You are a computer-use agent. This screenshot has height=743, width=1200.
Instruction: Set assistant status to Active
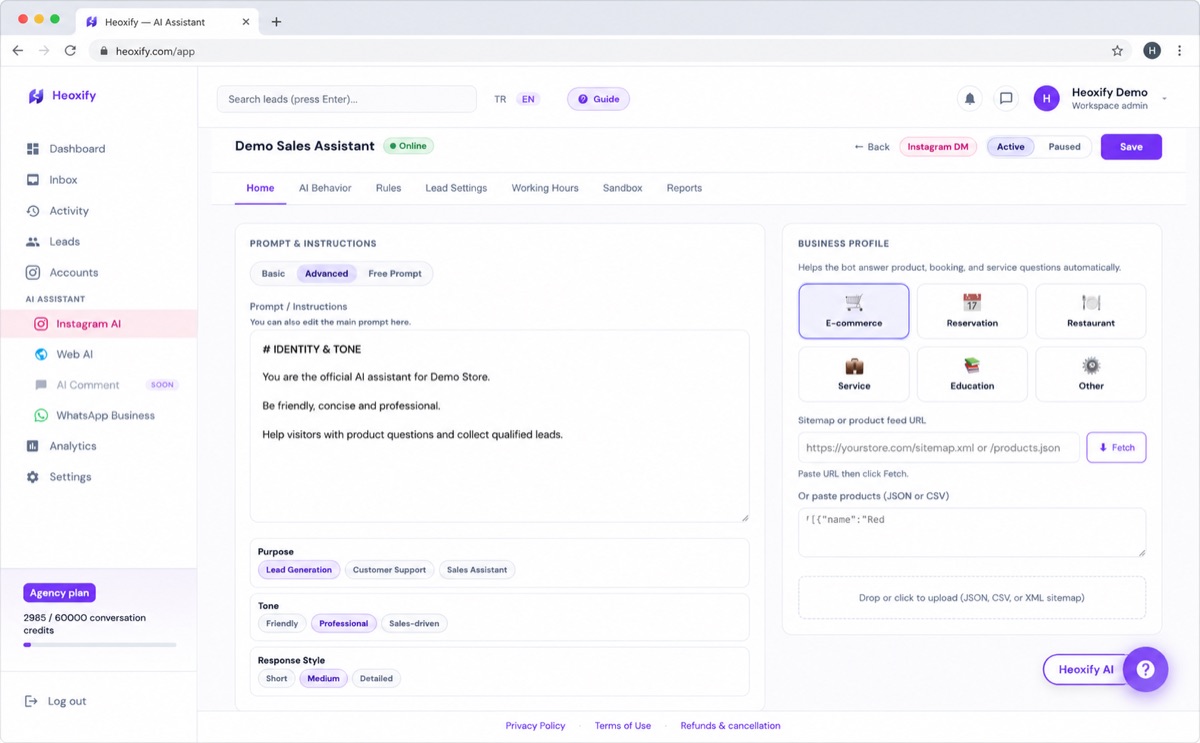point(1011,147)
